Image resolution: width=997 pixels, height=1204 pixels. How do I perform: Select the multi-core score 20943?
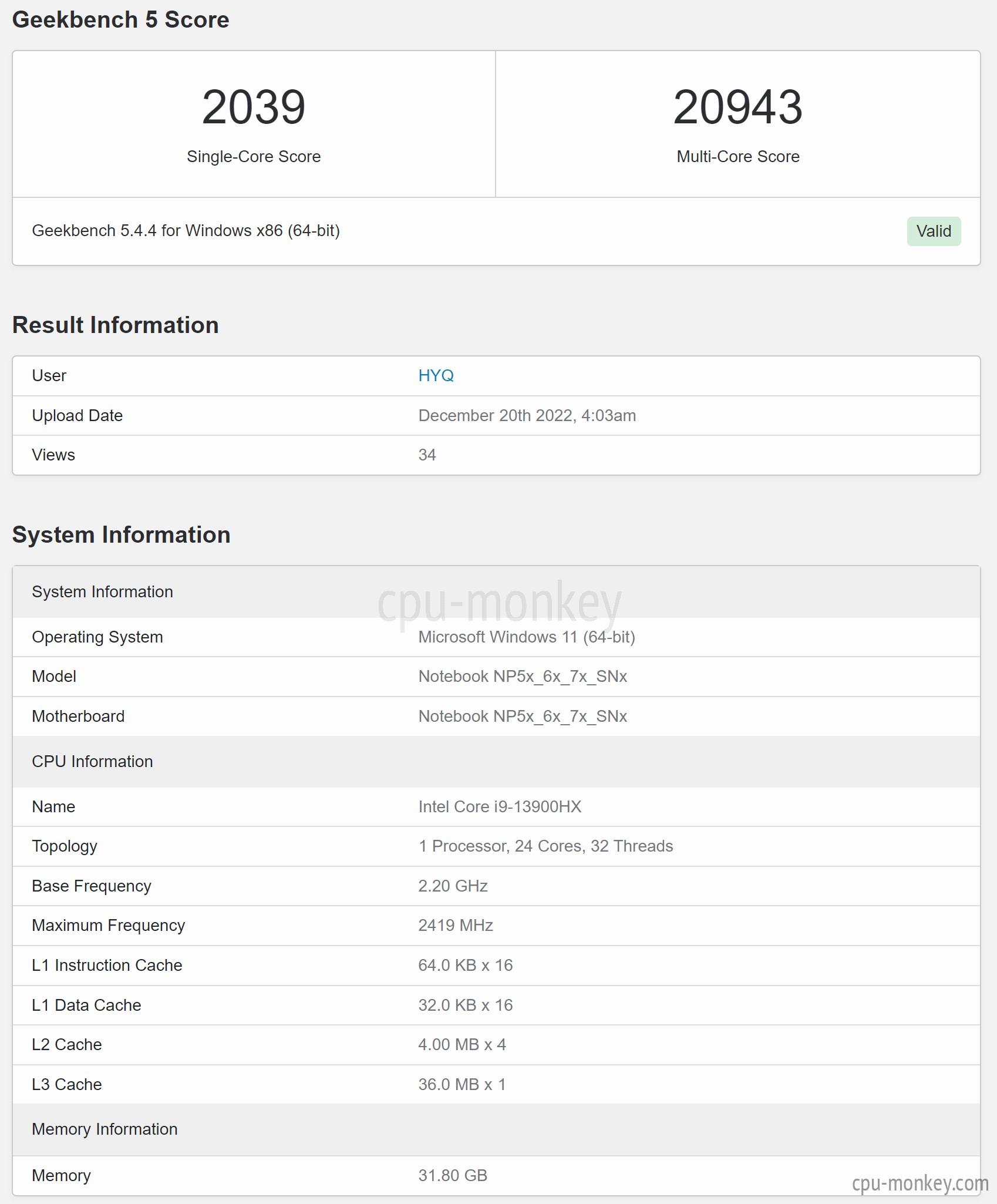(x=737, y=107)
